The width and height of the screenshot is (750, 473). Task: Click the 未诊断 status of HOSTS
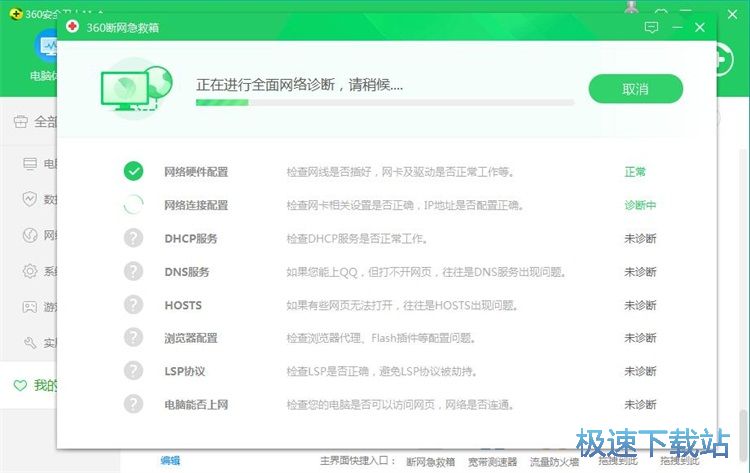(640, 305)
